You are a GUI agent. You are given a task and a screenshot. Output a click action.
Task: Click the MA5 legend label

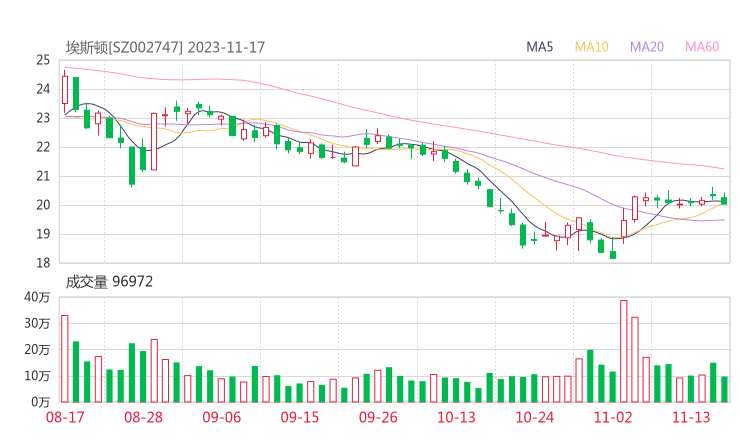(539, 47)
